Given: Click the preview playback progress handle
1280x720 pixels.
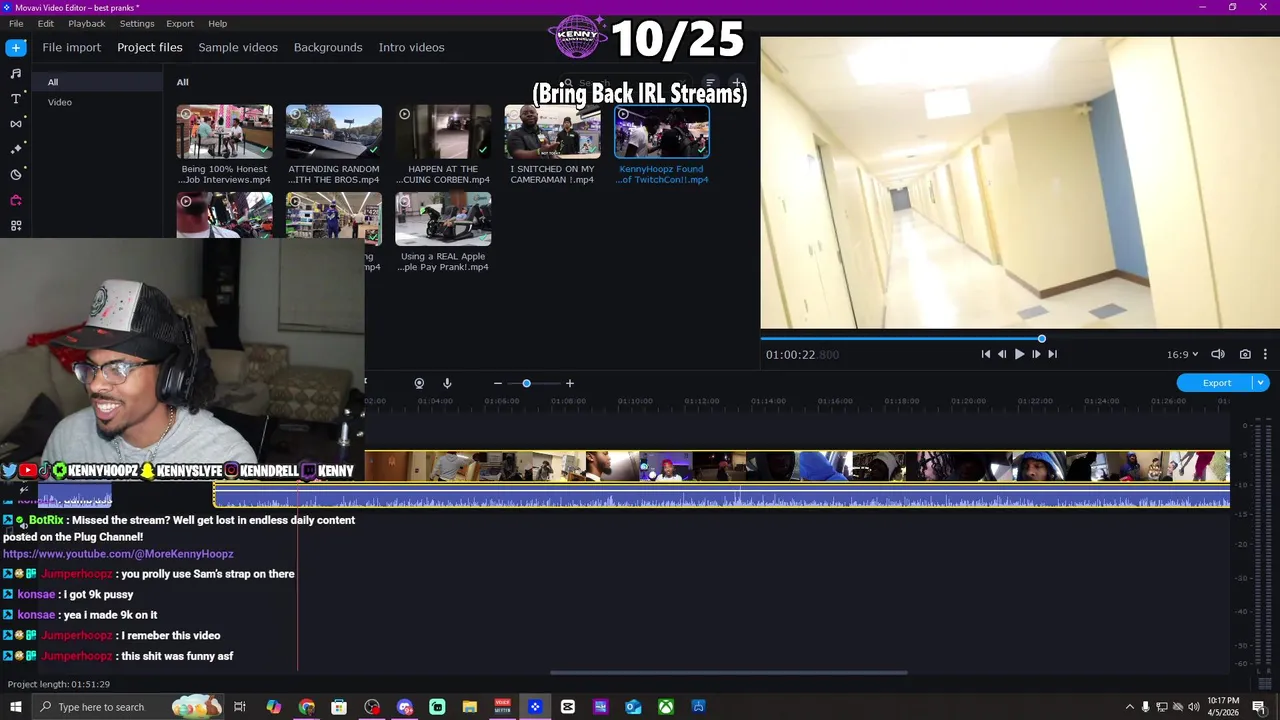Looking at the screenshot, I should (1042, 339).
